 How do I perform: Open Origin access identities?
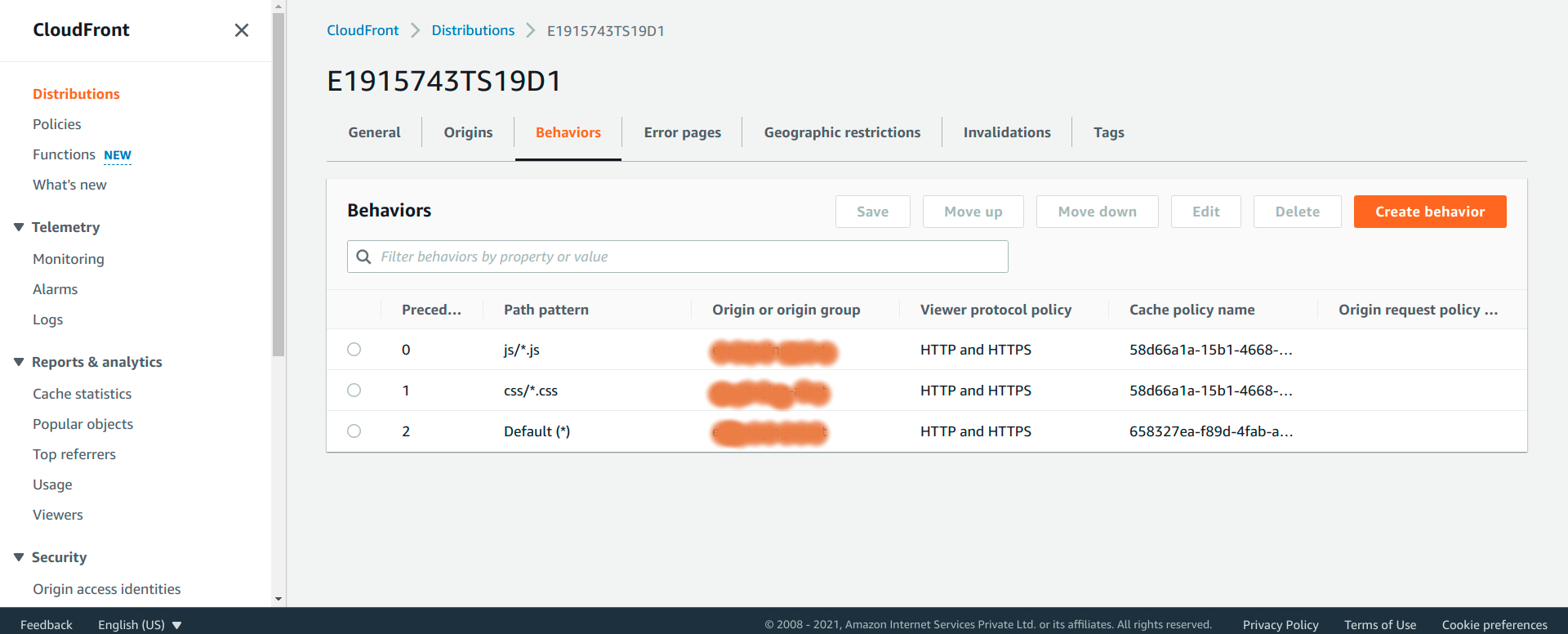click(107, 589)
